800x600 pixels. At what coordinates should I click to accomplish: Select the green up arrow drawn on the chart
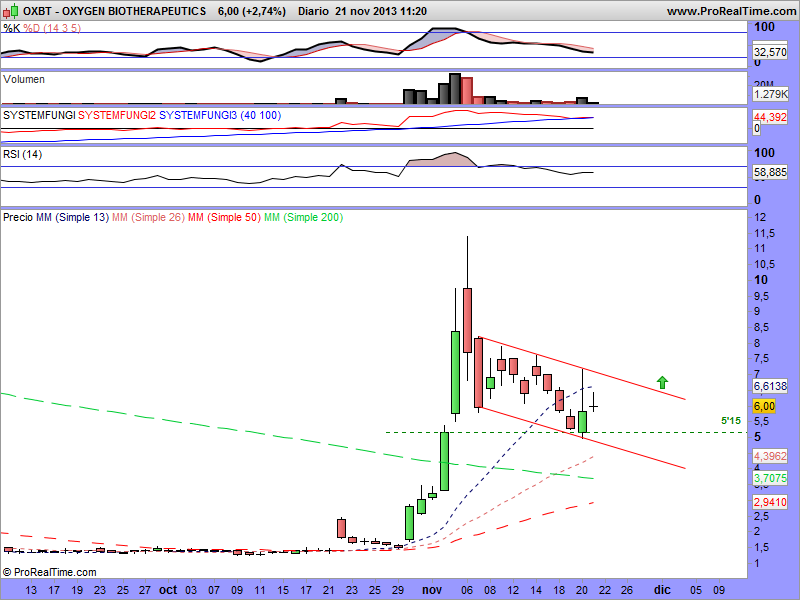(662, 382)
